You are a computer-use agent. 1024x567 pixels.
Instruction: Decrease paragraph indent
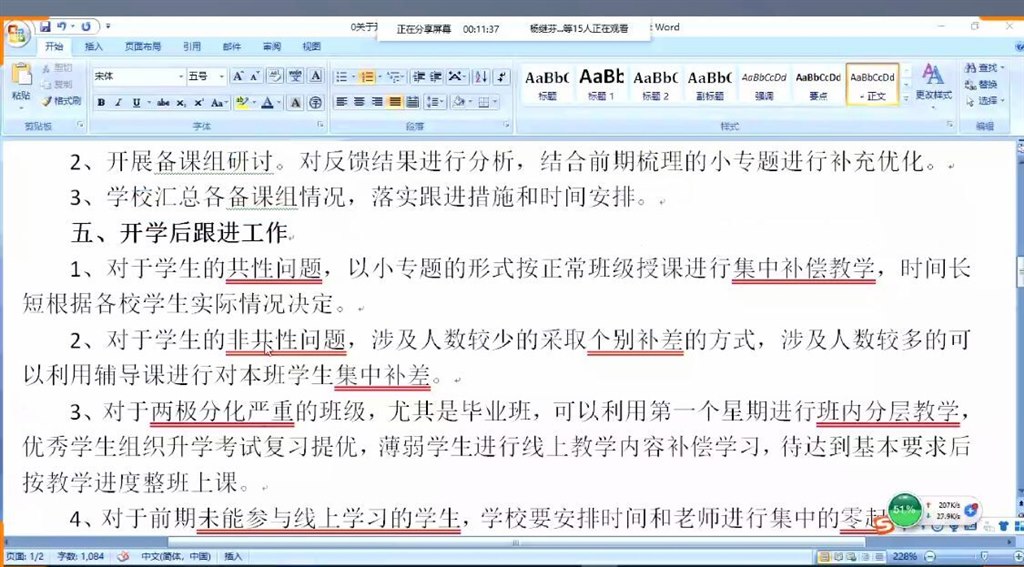[419, 76]
